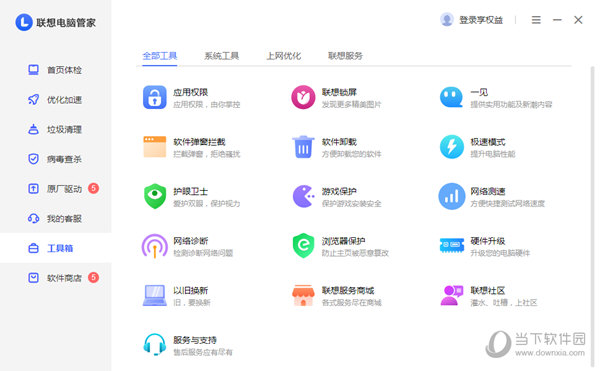
Task: Click the 网络诊断 title text
Action: [191, 241]
